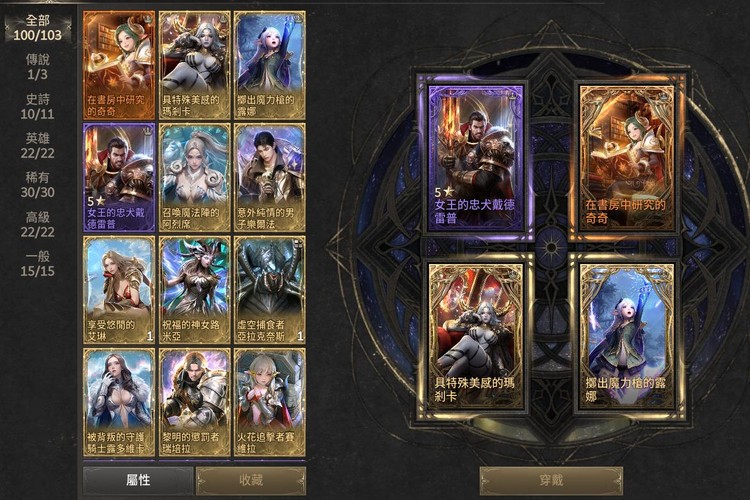Select card 意外純情的男子樂爾法
The image size is (750, 500).
[x=270, y=178]
